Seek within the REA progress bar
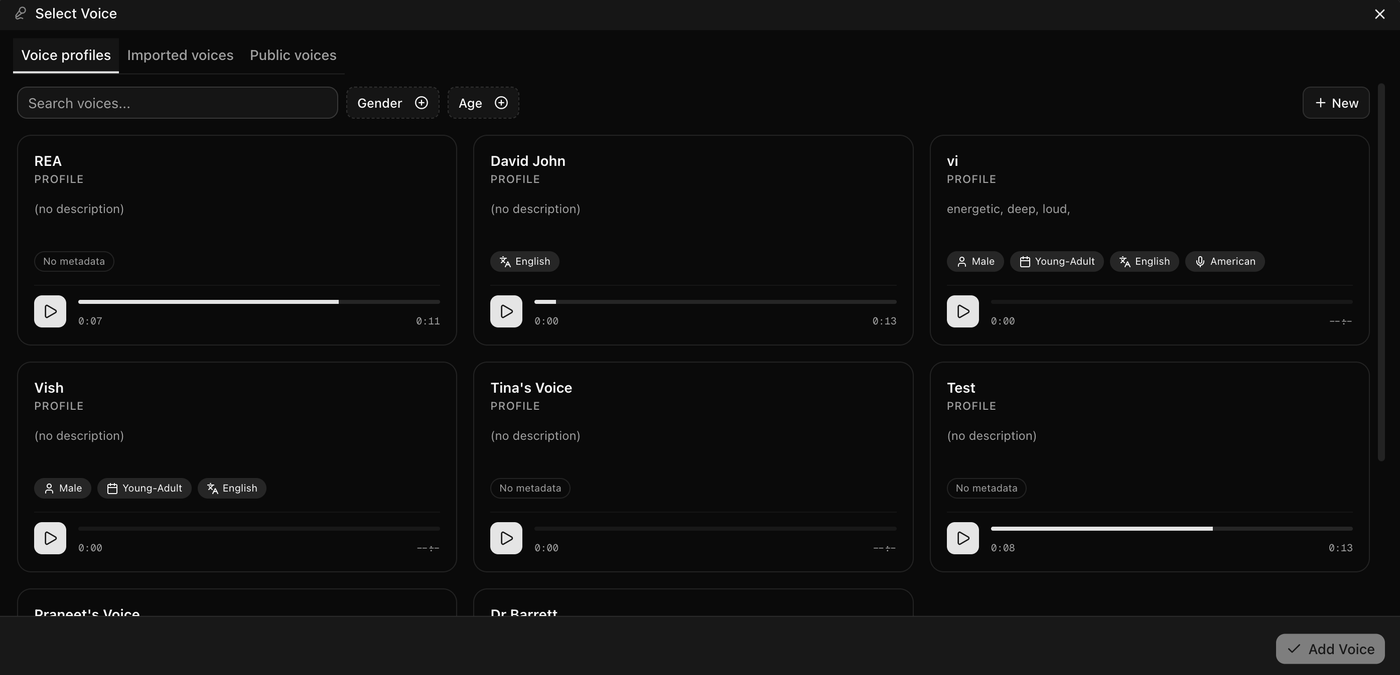The image size is (1400, 675). pos(259,302)
